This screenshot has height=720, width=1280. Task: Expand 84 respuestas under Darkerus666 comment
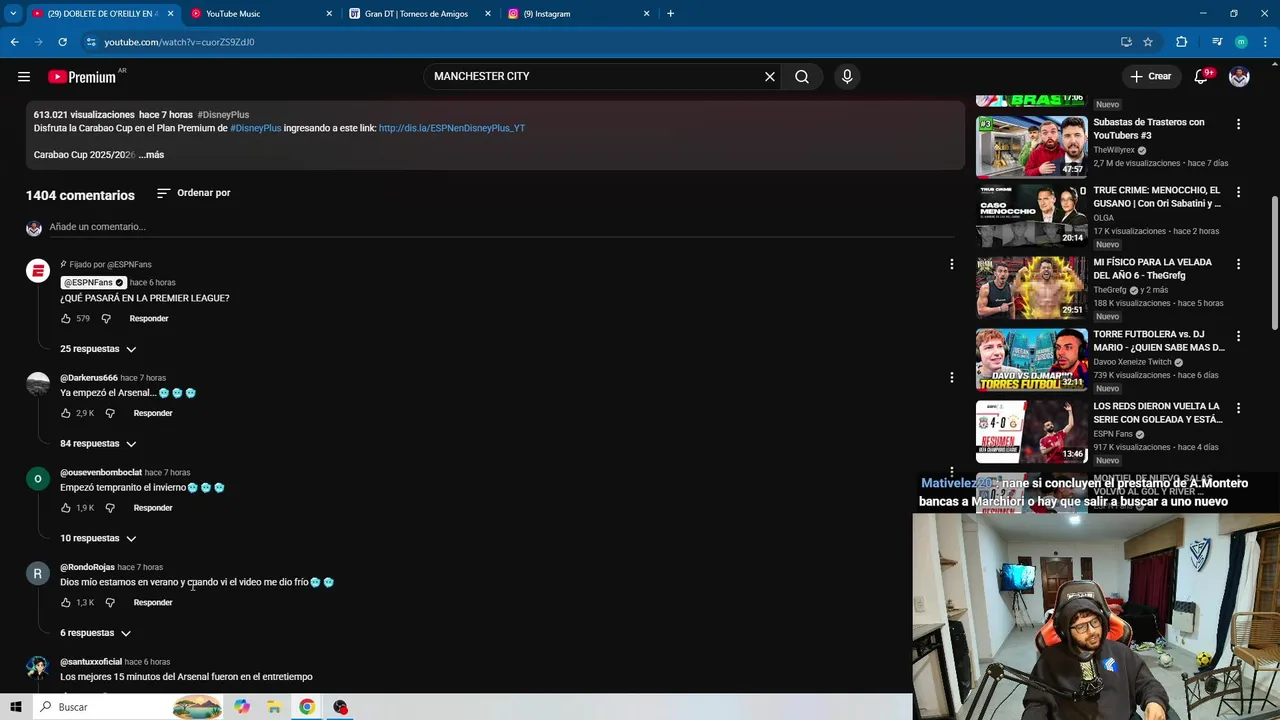tap(98, 444)
